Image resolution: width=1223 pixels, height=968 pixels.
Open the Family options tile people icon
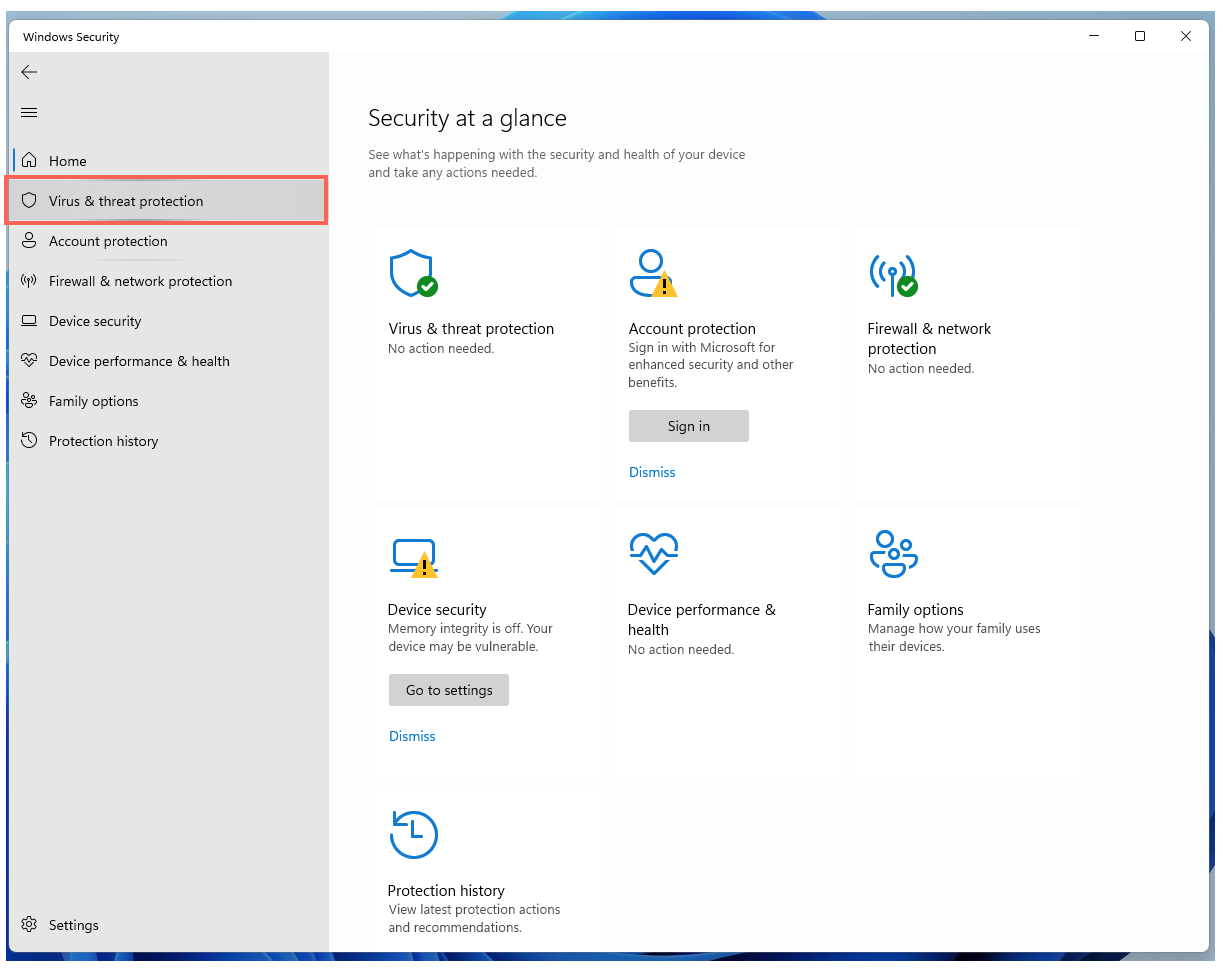pyautogui.click(x=893, y=553)
